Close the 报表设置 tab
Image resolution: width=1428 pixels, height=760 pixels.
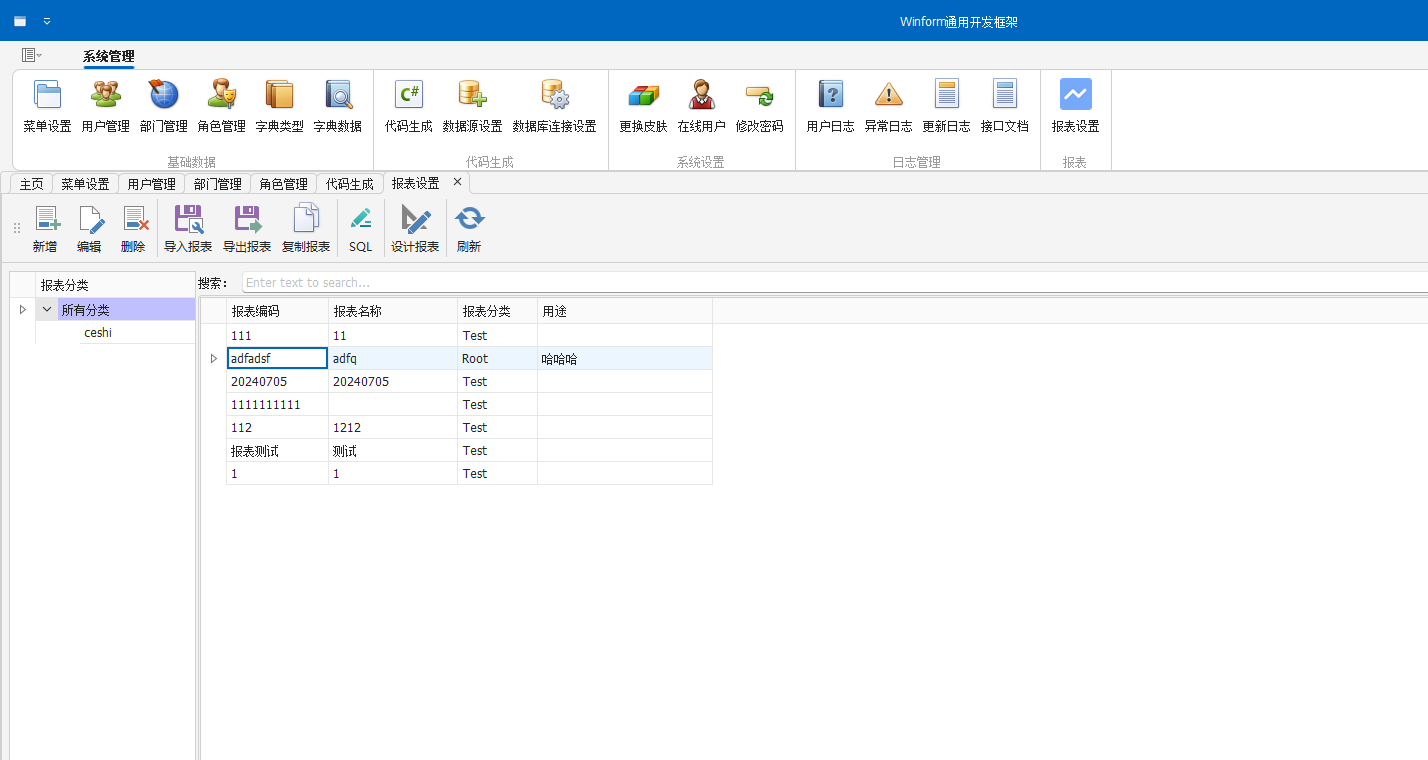457,182
